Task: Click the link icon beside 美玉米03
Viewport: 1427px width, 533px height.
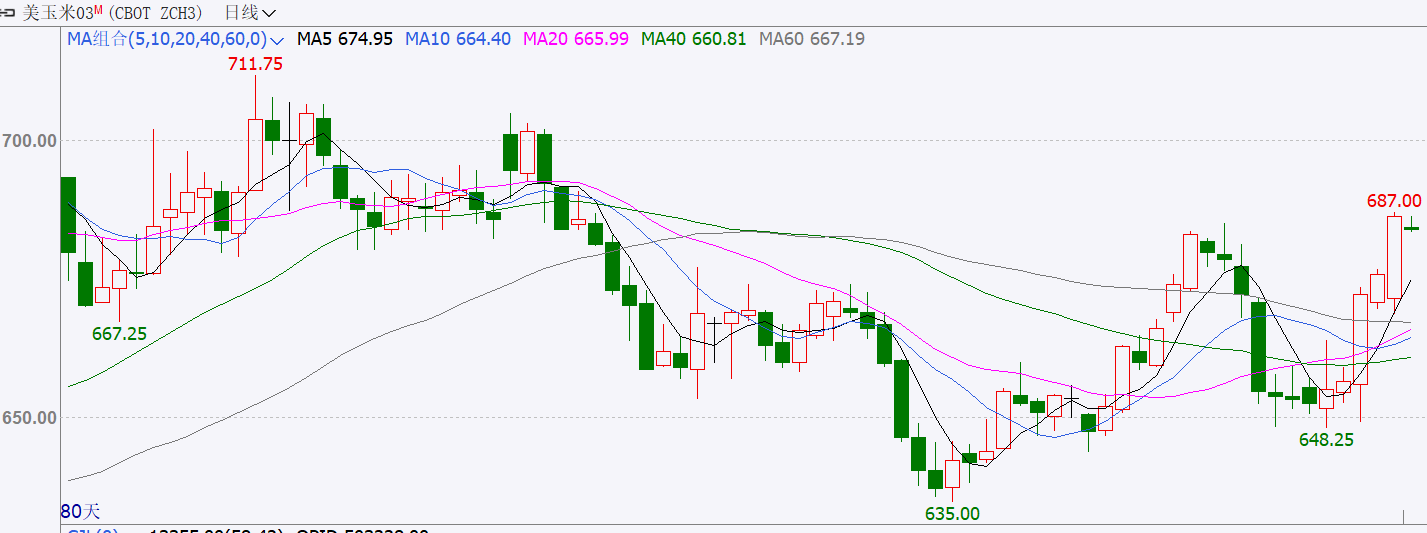Action: tap(6, 13)
